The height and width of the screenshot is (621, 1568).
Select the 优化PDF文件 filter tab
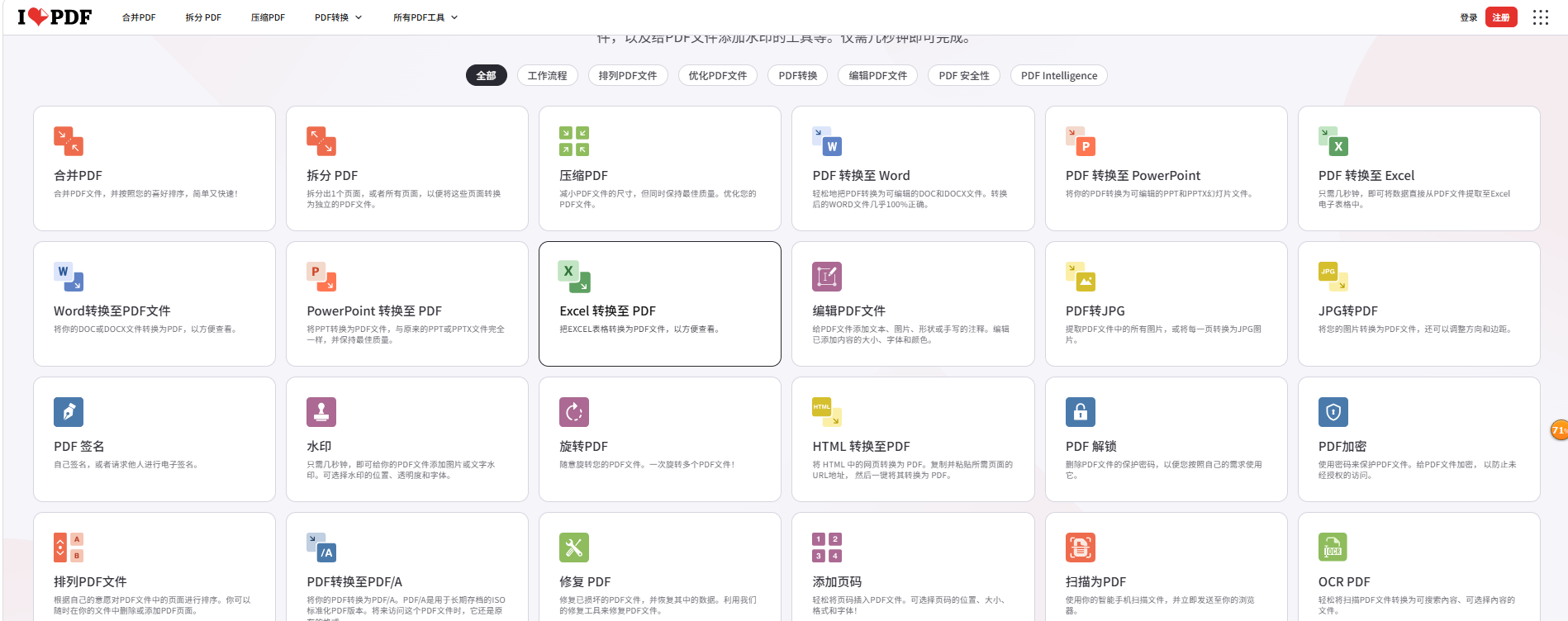[x=718, y=75]
